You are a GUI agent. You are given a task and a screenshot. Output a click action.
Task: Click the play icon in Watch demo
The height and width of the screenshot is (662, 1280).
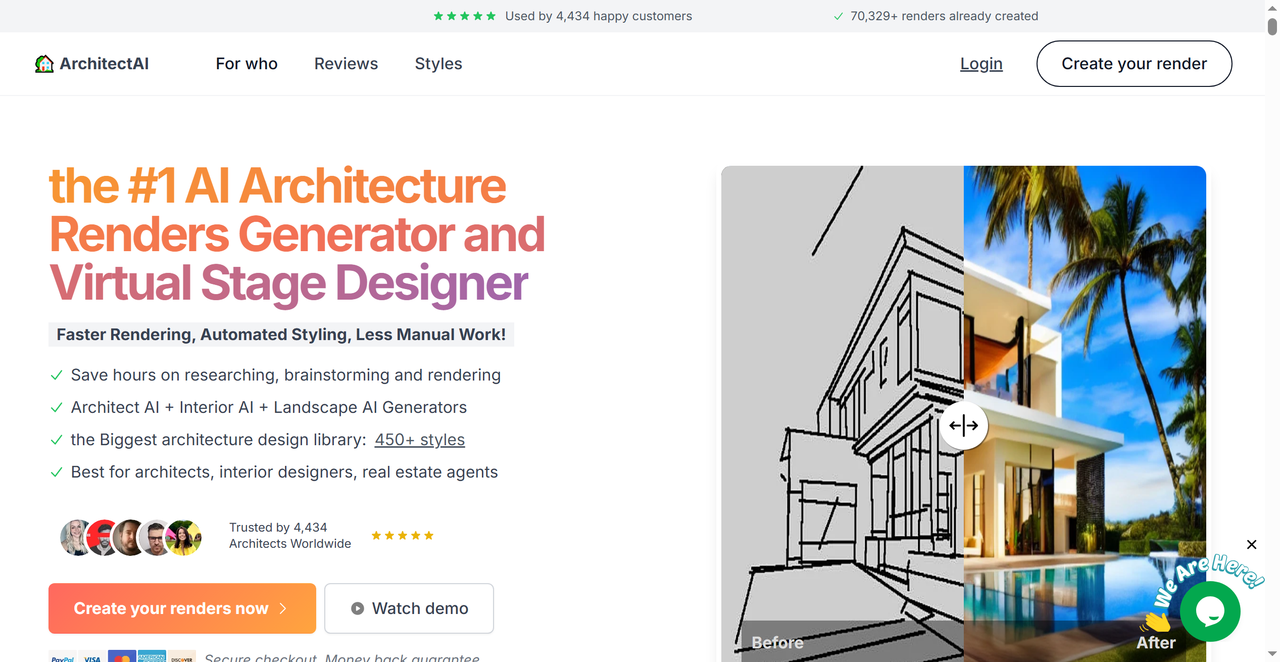357,608
